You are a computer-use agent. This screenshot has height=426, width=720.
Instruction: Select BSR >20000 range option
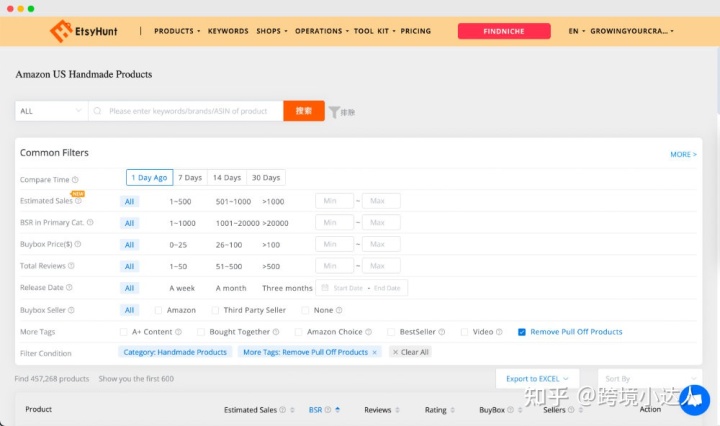[x=275, y=223]
